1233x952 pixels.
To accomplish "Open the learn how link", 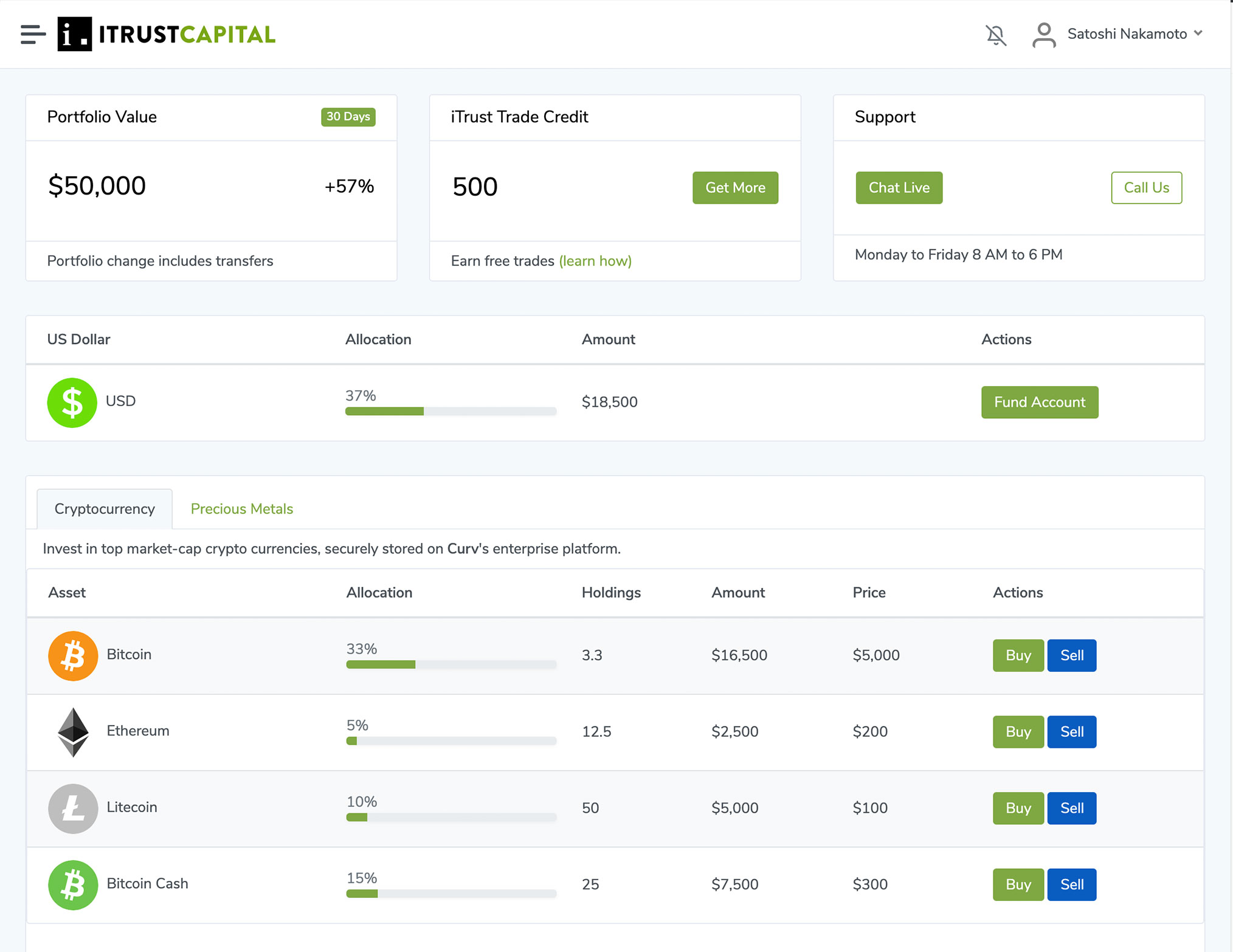I will (595, 261).
